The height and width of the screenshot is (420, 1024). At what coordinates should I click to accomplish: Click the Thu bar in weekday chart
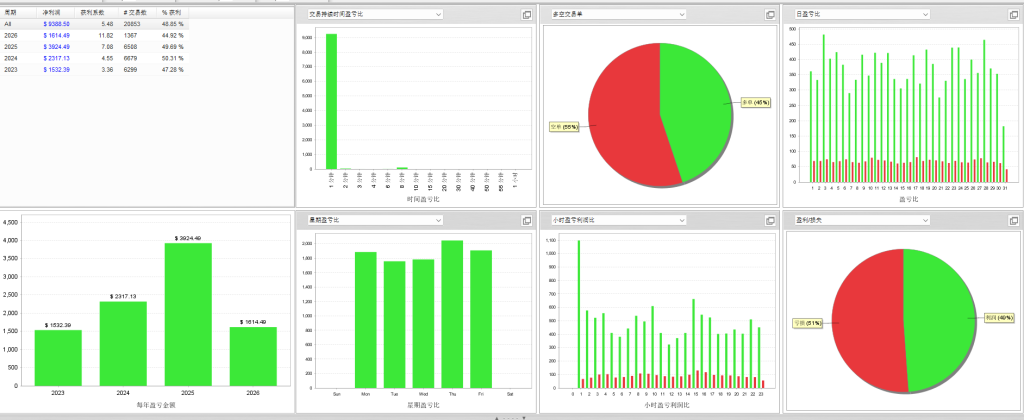tap(452, 315)
